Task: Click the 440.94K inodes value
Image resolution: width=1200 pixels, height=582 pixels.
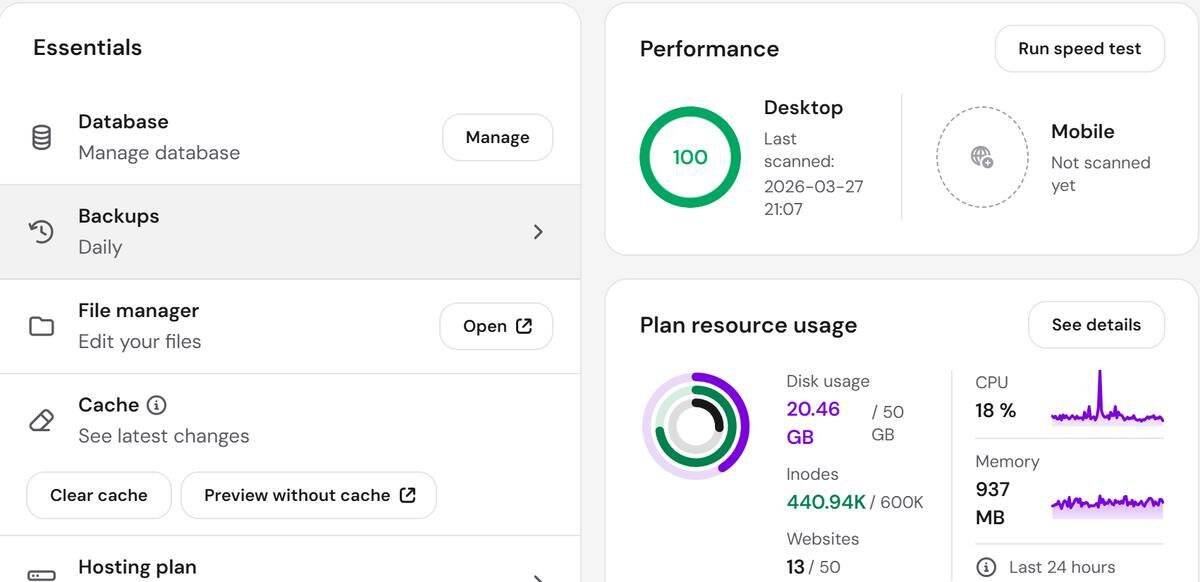Action: [x=826, y=502]
